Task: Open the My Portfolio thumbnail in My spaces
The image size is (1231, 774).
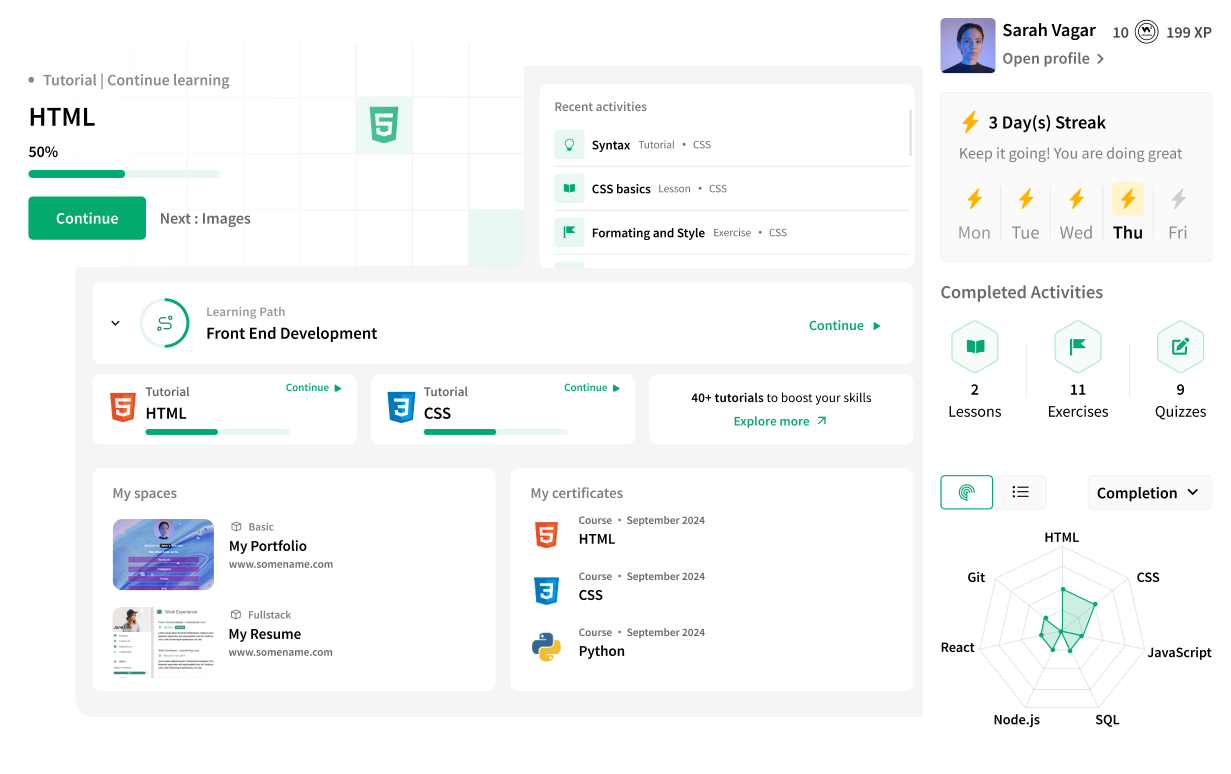Action: coord(163,554)
